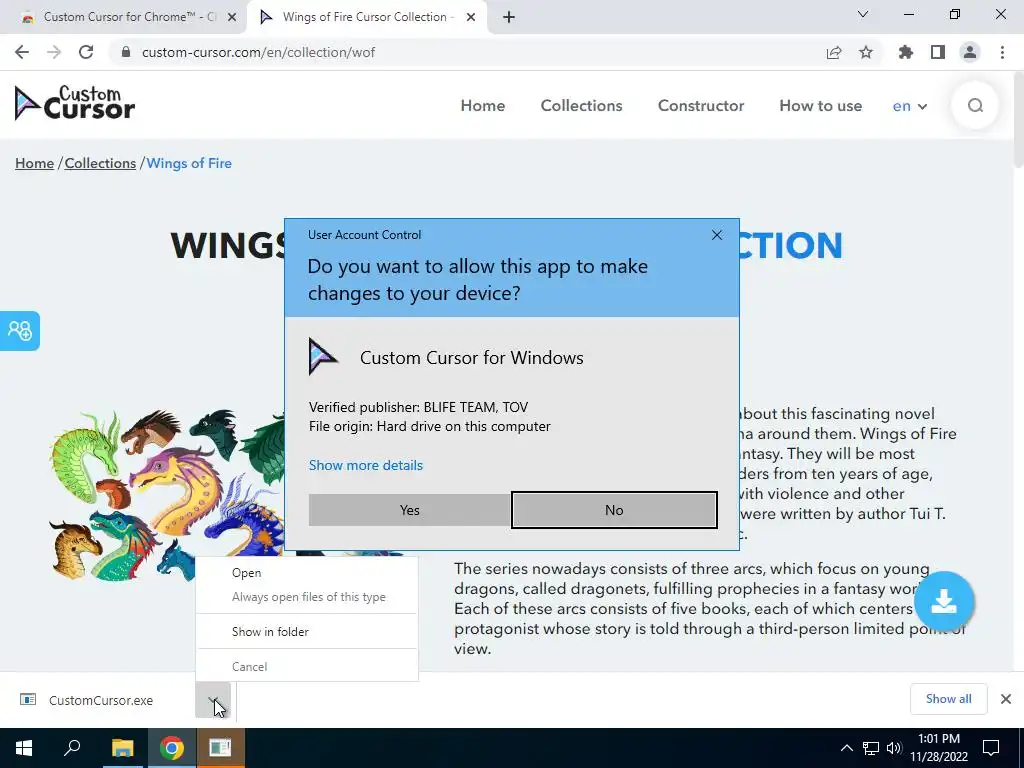Click the Collections breadcrumb link

point(100,163)
